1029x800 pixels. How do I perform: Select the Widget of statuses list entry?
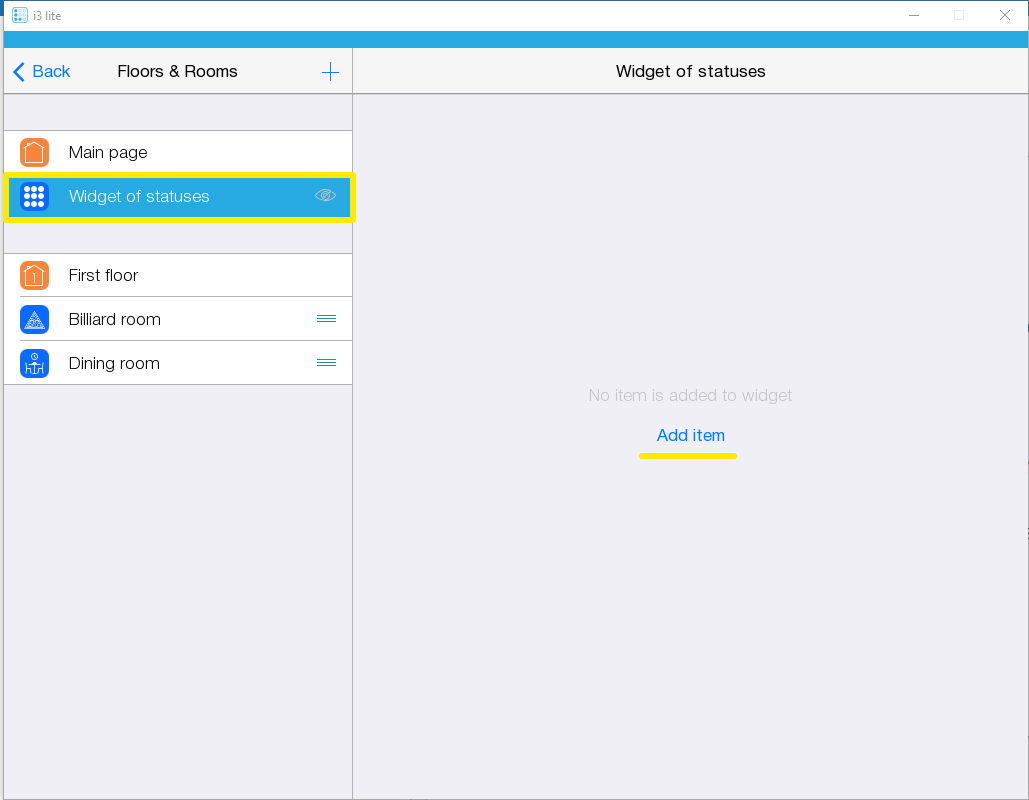click(x=139, y=197)
